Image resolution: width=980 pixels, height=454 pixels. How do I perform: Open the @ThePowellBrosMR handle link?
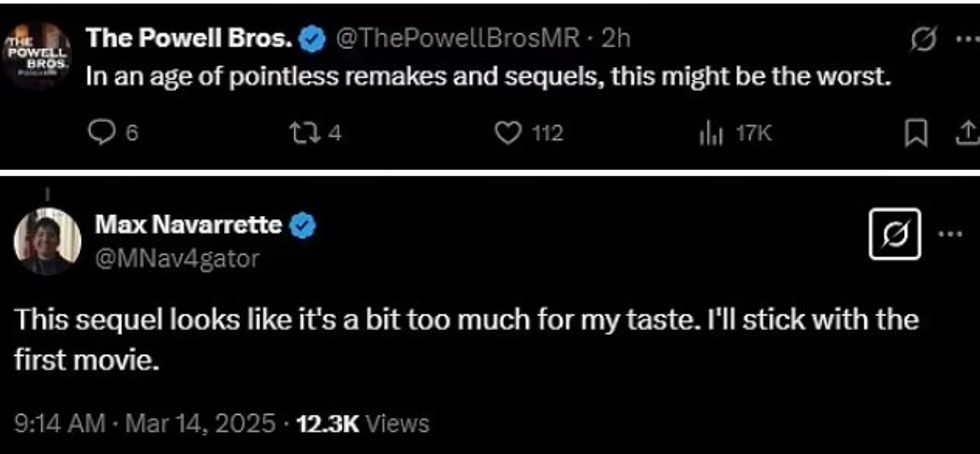pyautogui.click(x=457, y=39)
